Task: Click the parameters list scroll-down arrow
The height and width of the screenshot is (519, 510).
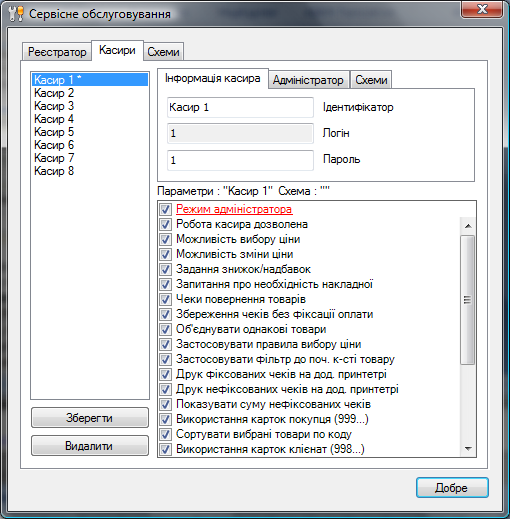Action: click(468, 449)
